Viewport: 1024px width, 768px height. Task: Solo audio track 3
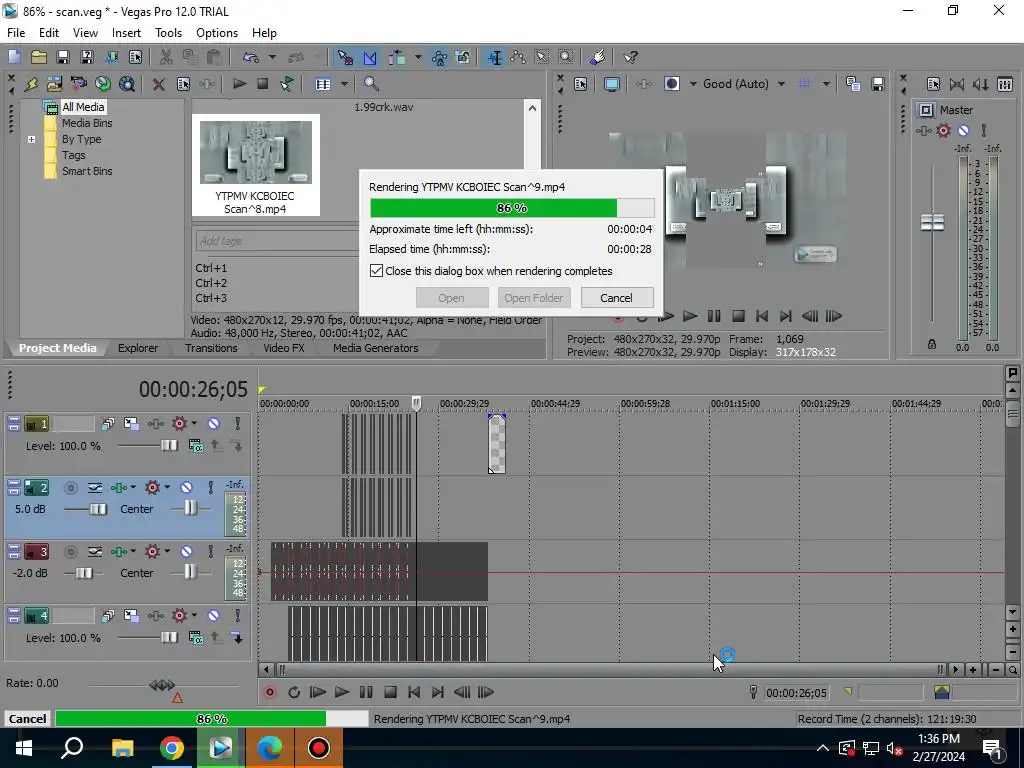[210, 552]
